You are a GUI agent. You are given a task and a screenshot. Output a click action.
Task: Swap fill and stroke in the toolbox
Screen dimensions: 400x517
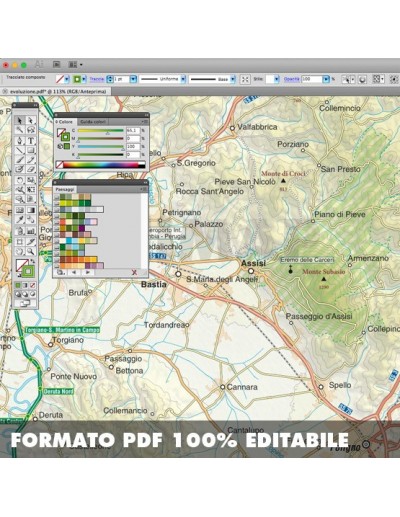click(33, 261)
